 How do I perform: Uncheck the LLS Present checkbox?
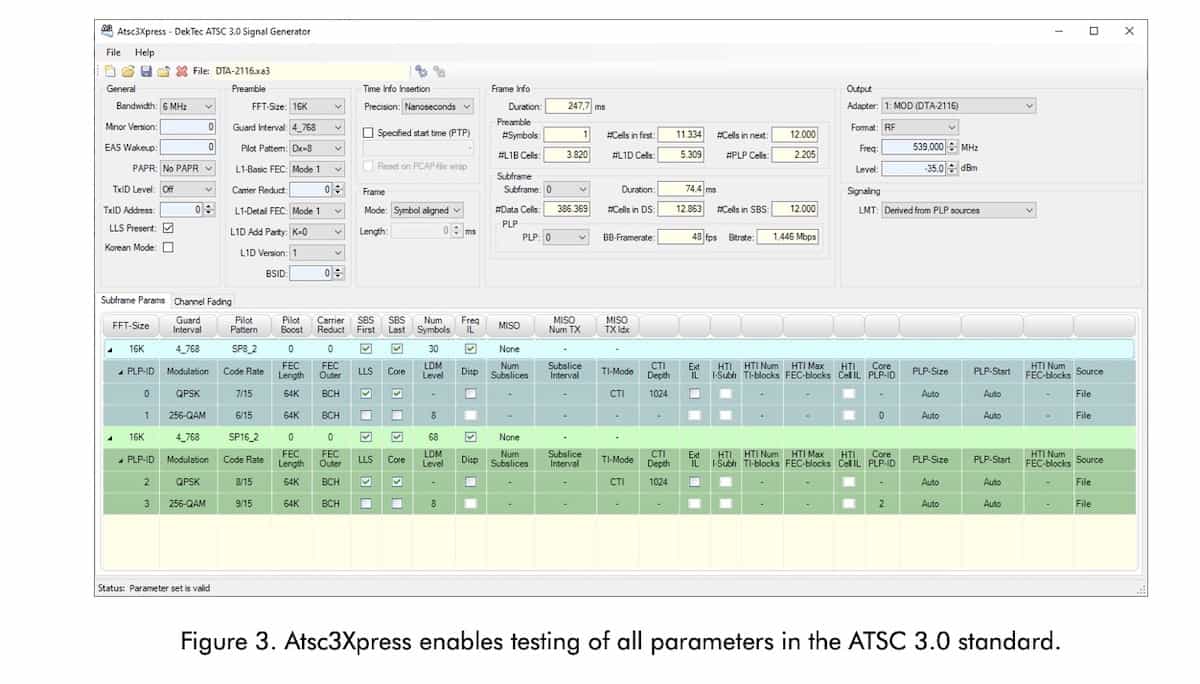coord(168,228)
